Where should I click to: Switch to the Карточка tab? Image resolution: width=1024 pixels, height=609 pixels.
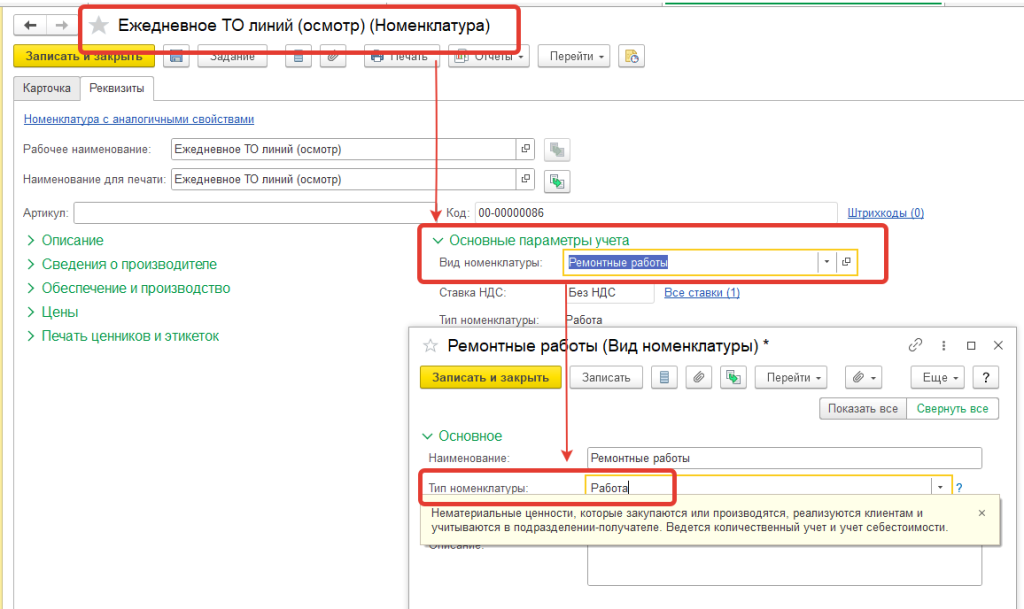(x=47, y=88)
